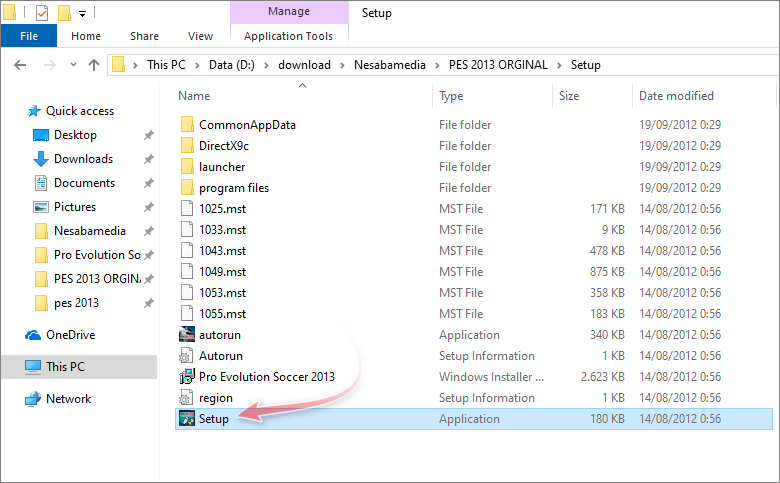Click the pin icon next to Documents
This screenshot has width=780, height=483.
(x=149, y=183)
